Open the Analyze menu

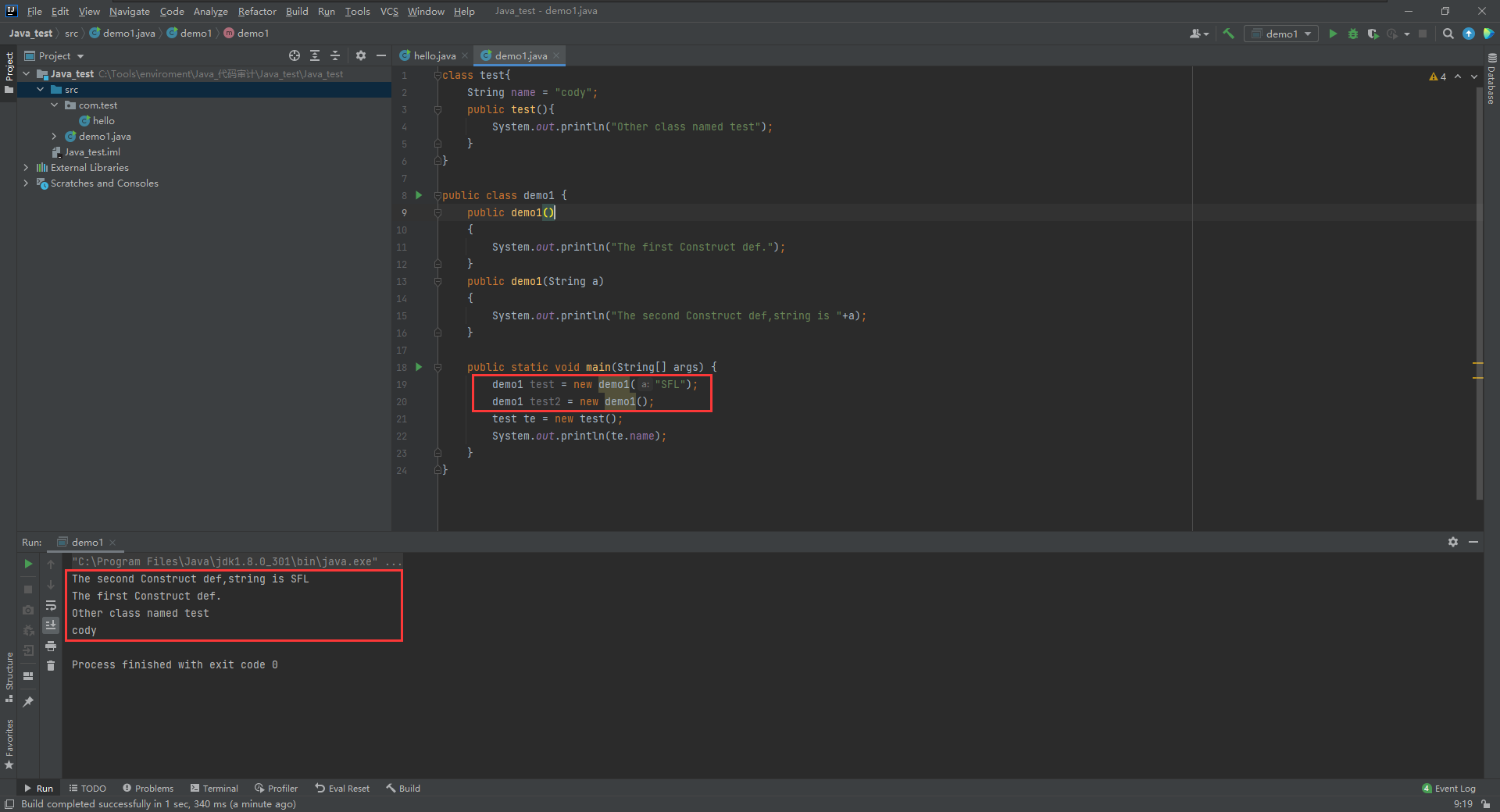(211, 11)
